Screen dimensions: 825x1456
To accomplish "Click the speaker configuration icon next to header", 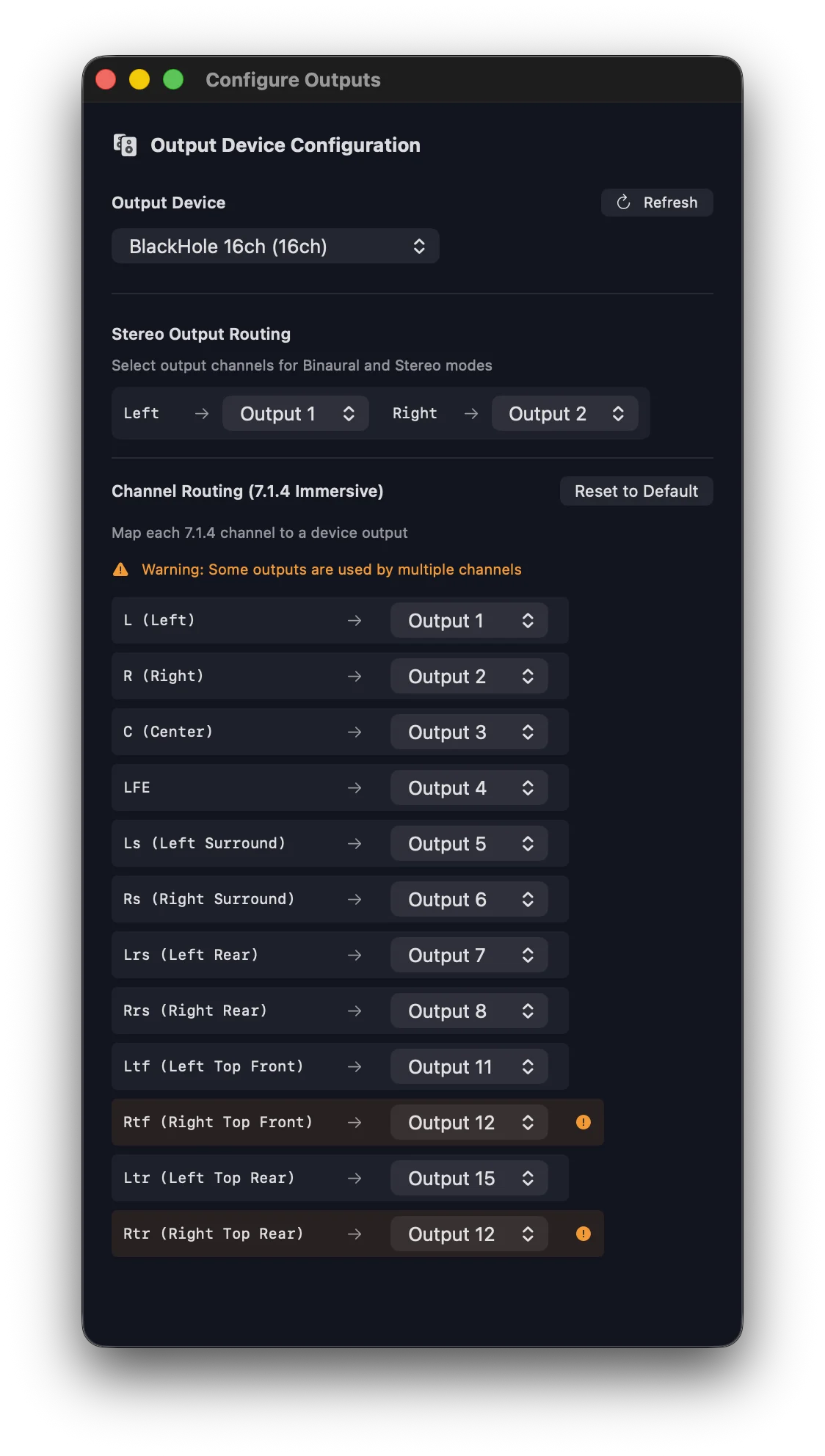I will [123, 145].
